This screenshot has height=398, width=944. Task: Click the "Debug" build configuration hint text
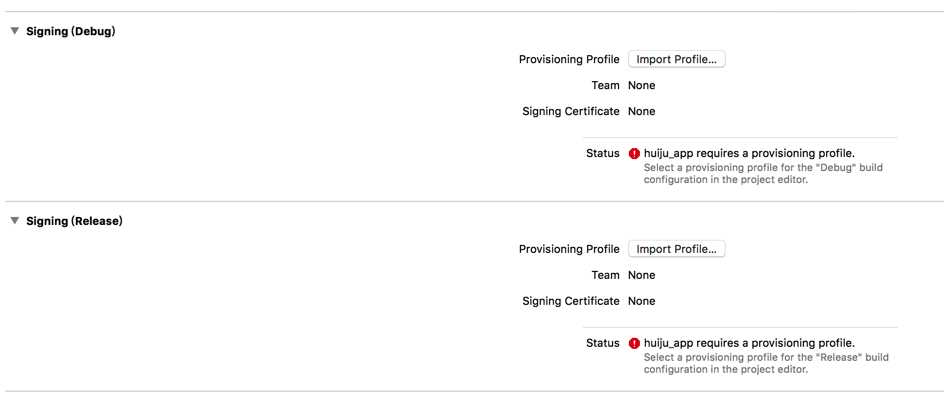coord(763,173)
